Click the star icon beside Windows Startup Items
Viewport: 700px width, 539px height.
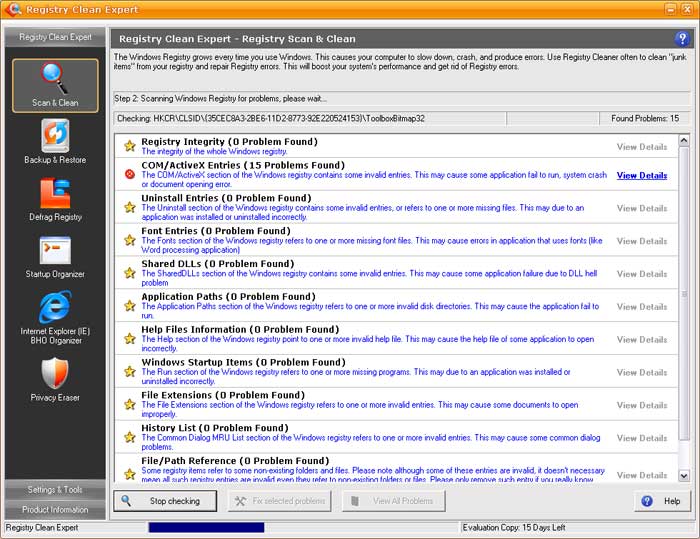tap(130, 372)
